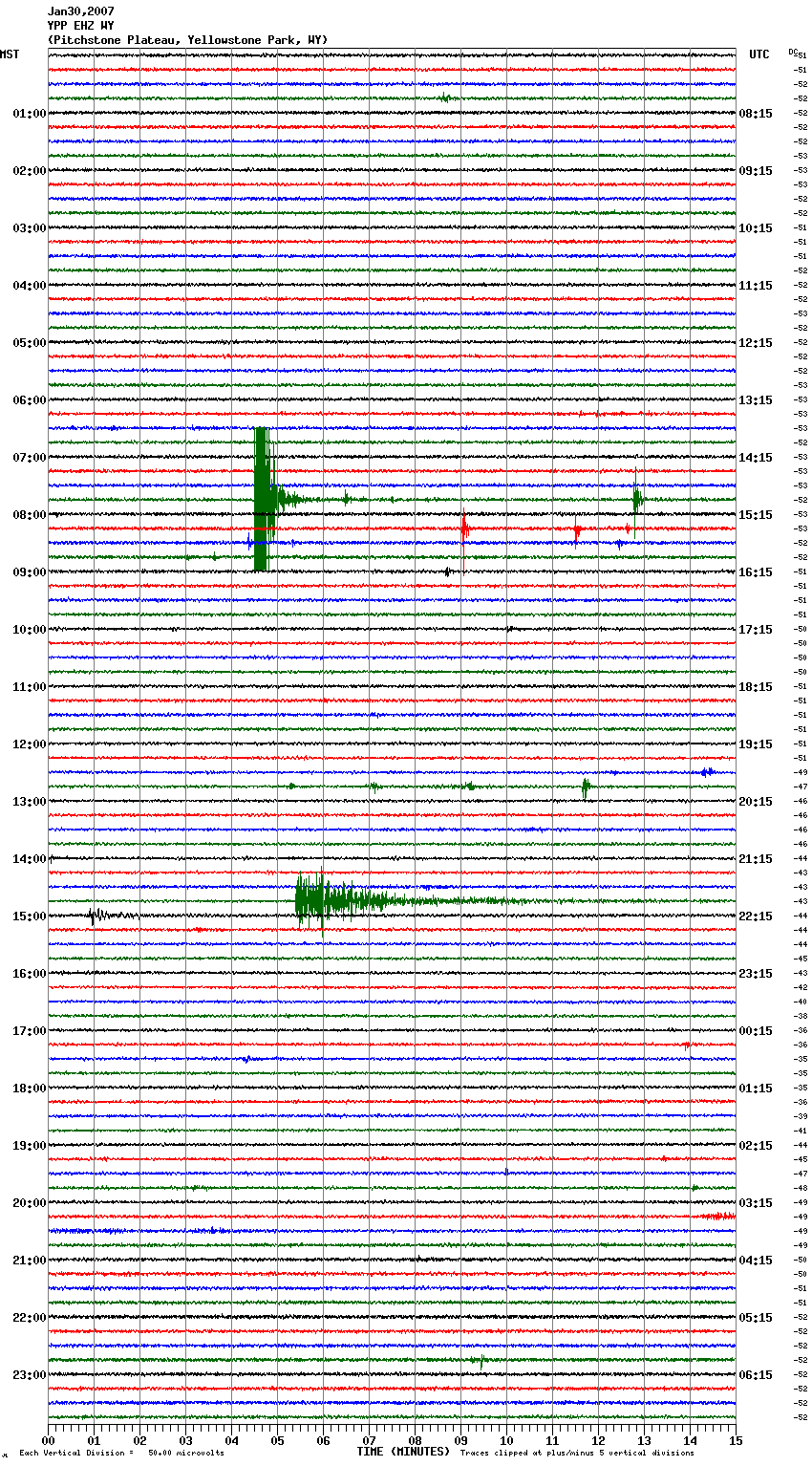Click the 04:15 UTC time label
Viewport: 812px width, 1466px height.
coord(756,1261)
